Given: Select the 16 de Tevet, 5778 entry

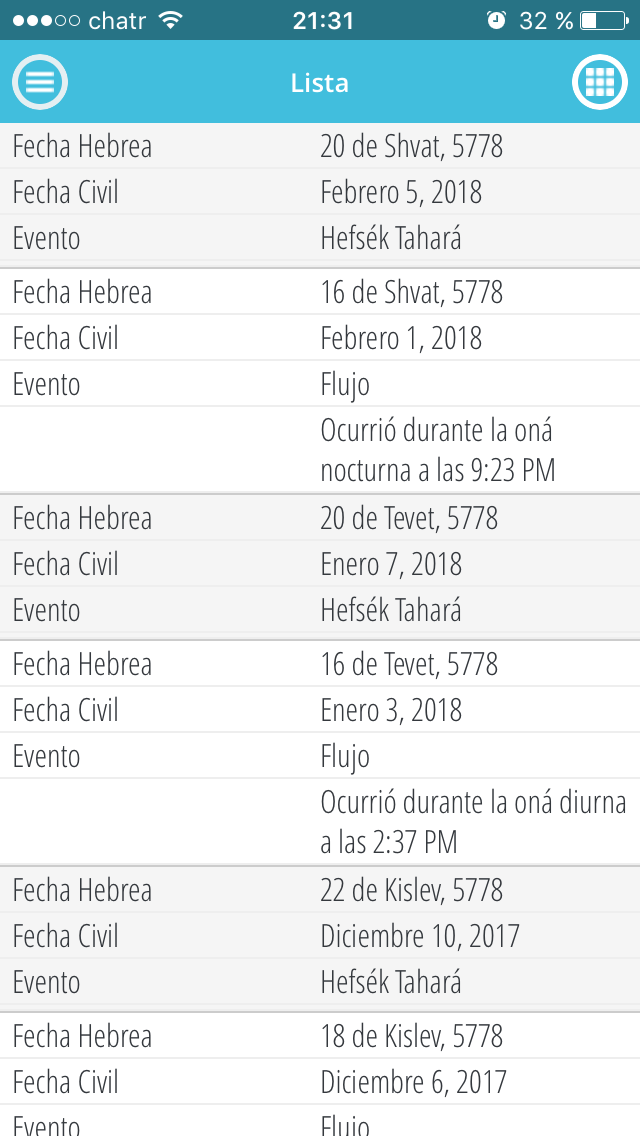Looking at the screenshot, I should click(409, 665).
